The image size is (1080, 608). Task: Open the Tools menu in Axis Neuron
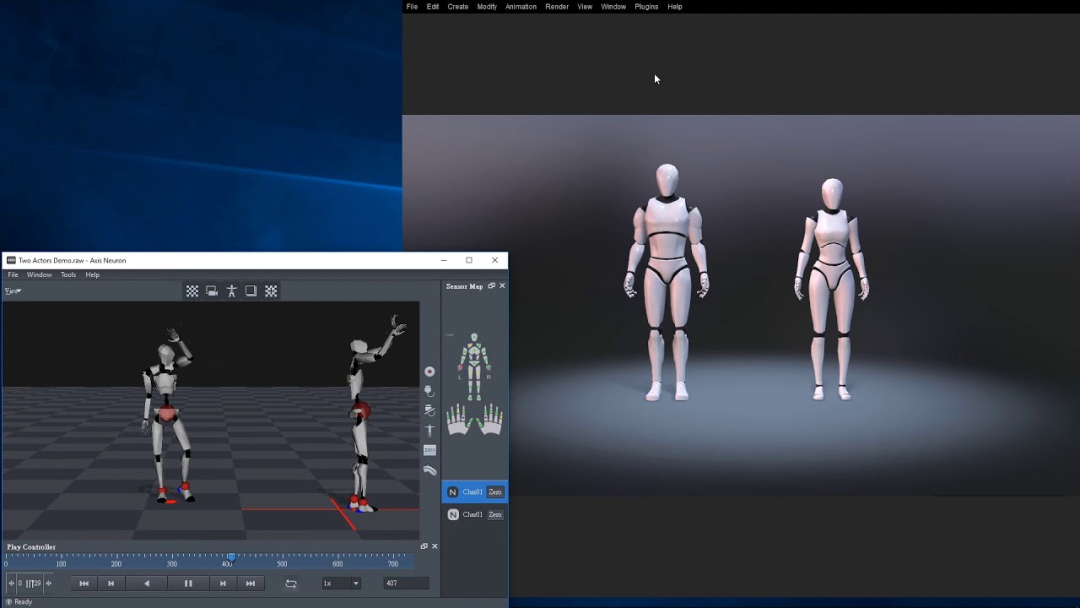pyautogui.click(x=68, y=275)
